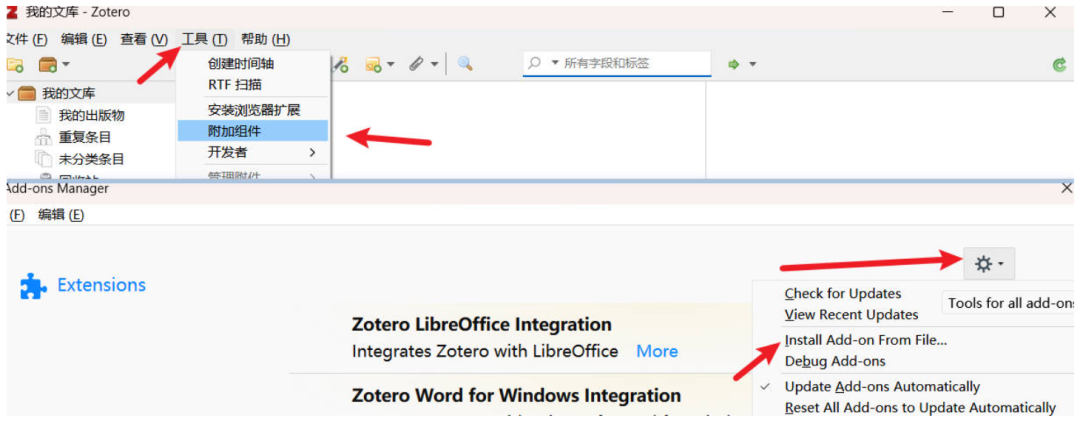Open the 查看 (V) menu

click(x=143, y=39)
